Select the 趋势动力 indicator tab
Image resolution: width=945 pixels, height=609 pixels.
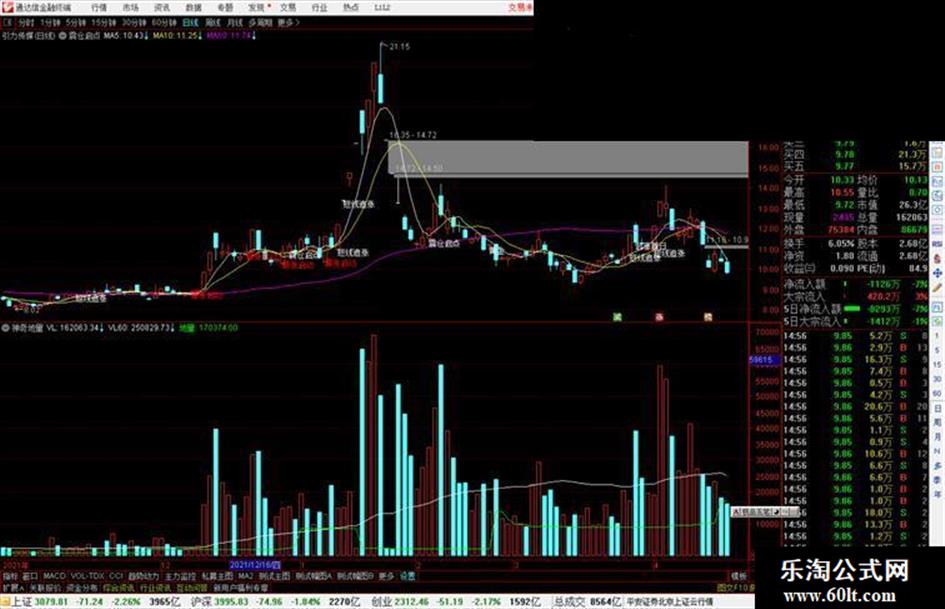(x=143, y=576)
